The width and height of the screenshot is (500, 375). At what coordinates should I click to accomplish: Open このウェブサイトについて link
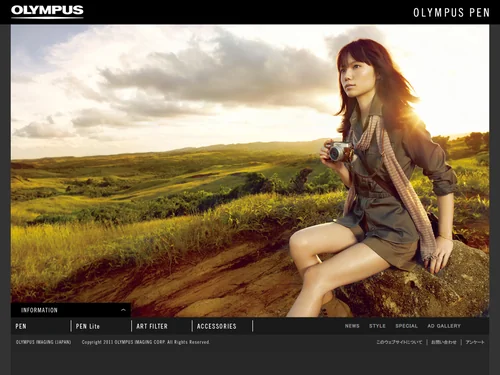coord(399,342)
